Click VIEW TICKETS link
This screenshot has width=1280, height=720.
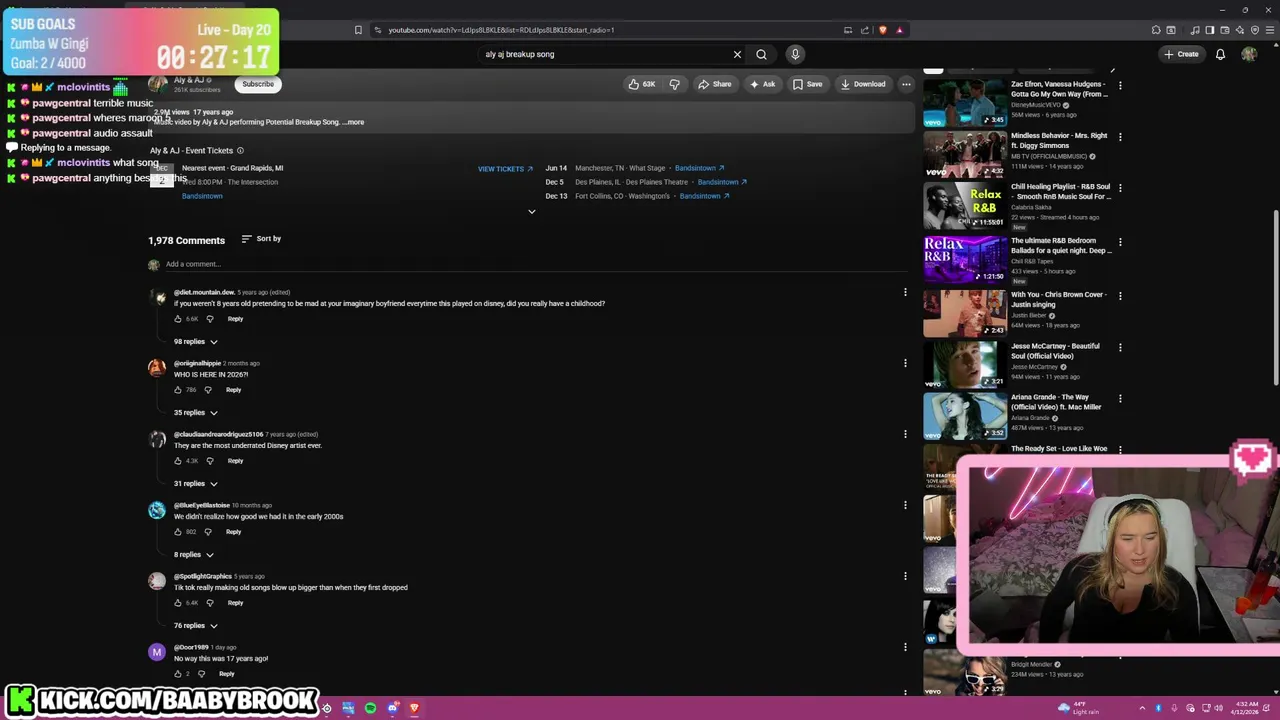(x=505, y=169)
